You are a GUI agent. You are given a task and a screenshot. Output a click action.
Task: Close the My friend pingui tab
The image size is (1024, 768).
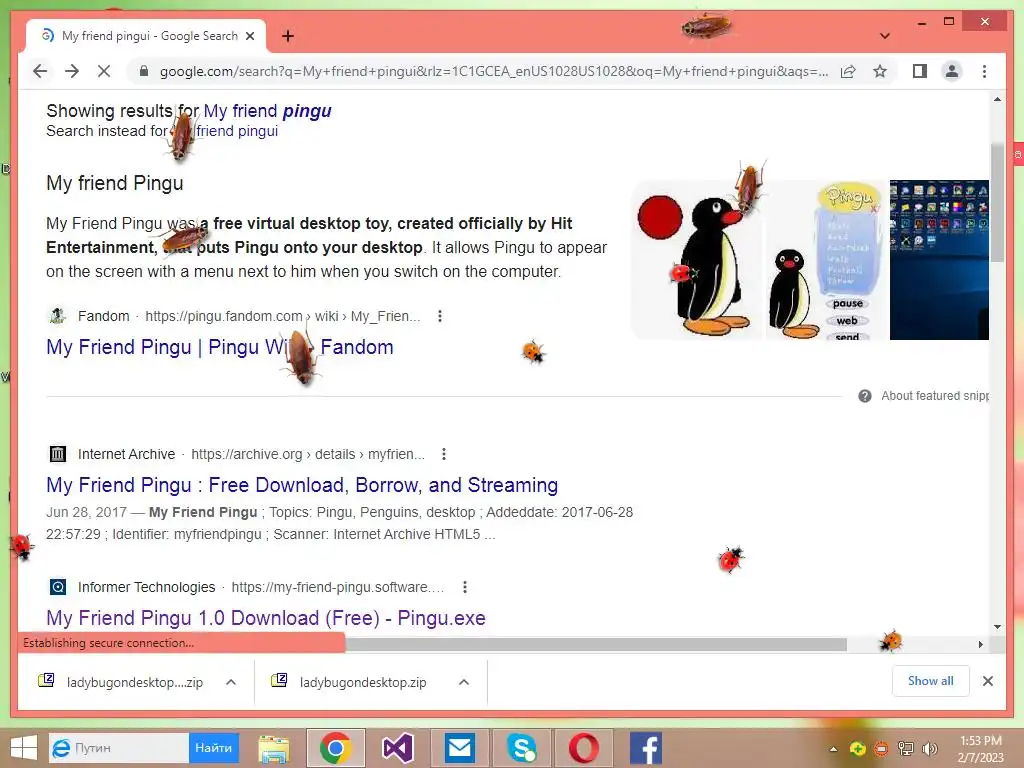(249, 36)
